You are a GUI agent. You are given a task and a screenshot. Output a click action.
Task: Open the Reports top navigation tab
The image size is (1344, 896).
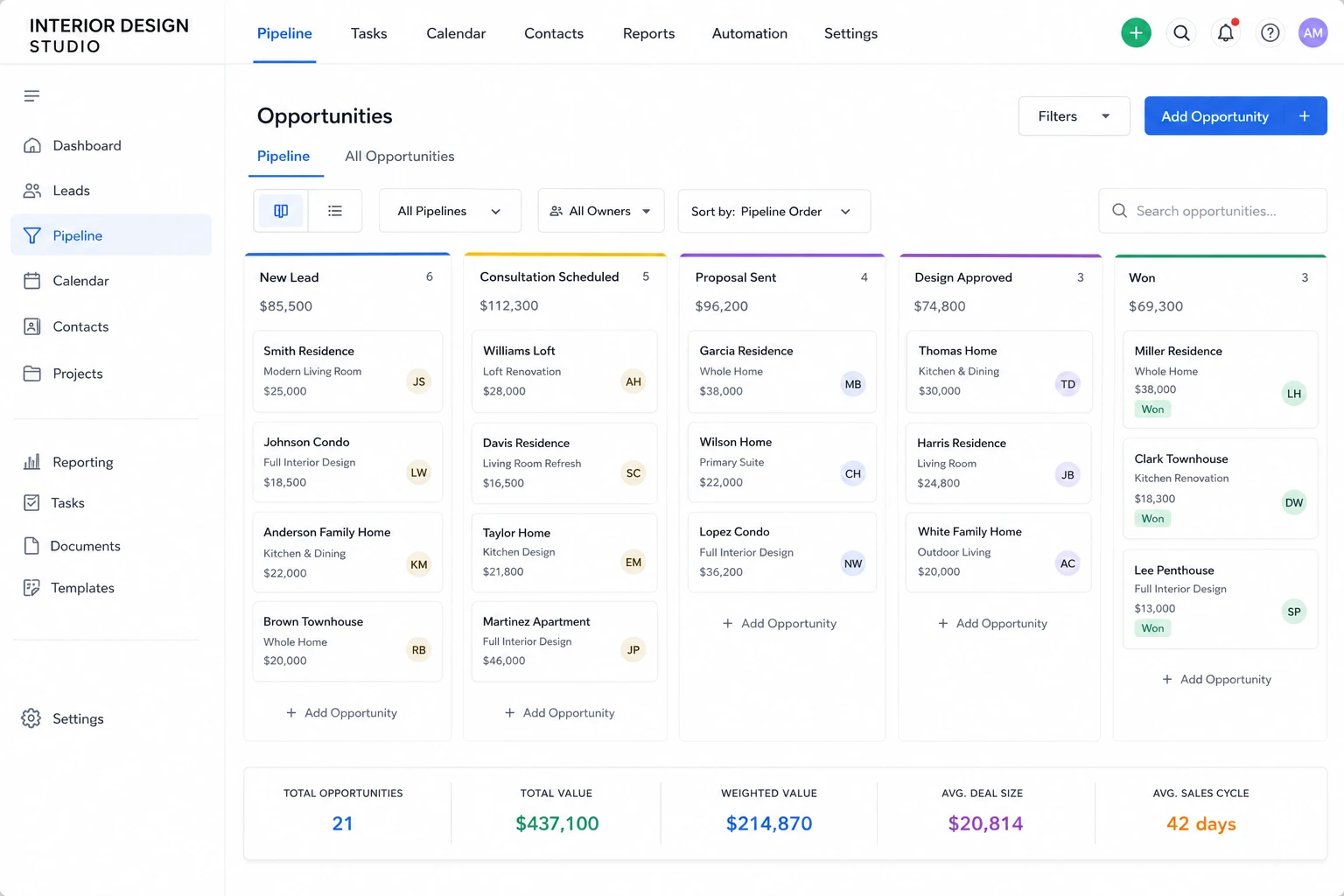pyautogui.click(x=648, y=33)
